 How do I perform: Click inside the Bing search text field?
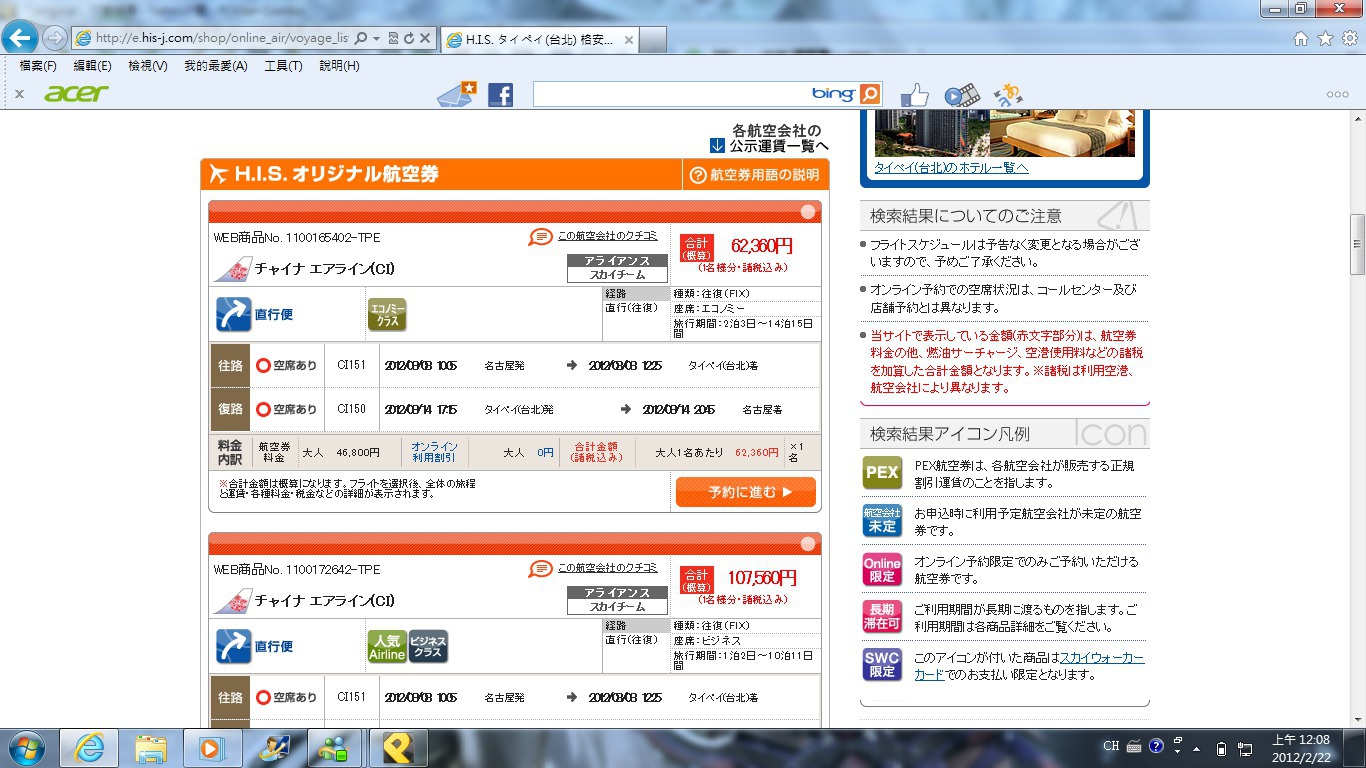670,94
